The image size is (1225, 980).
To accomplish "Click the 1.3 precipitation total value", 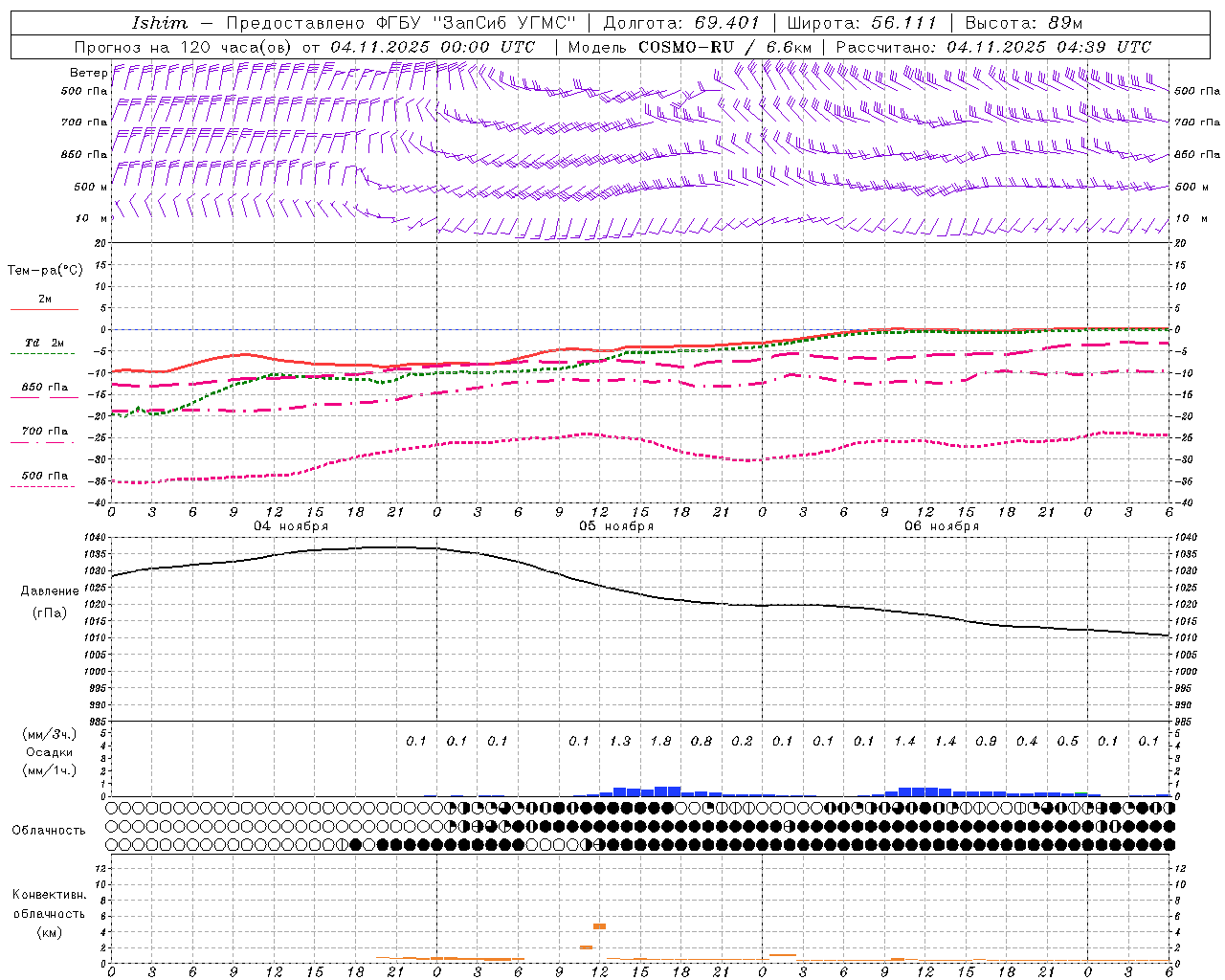I will [619, 742].
